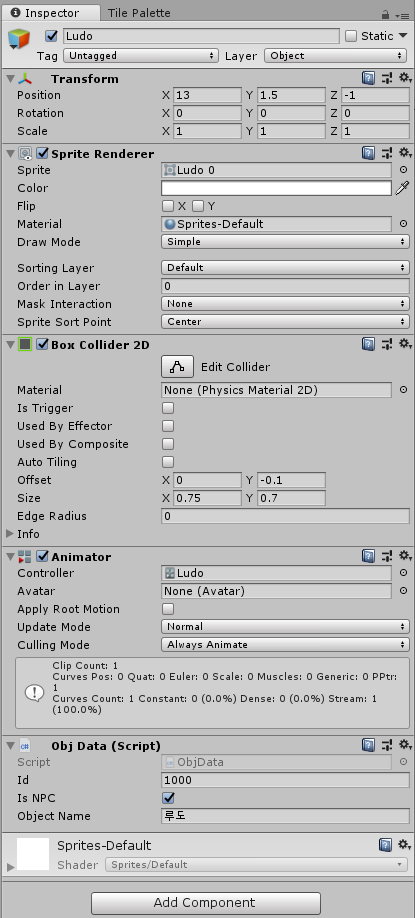Open the Sprites-Default material gear menu
The width and height of the screenshot is (415, 918).
coord(405,845)
